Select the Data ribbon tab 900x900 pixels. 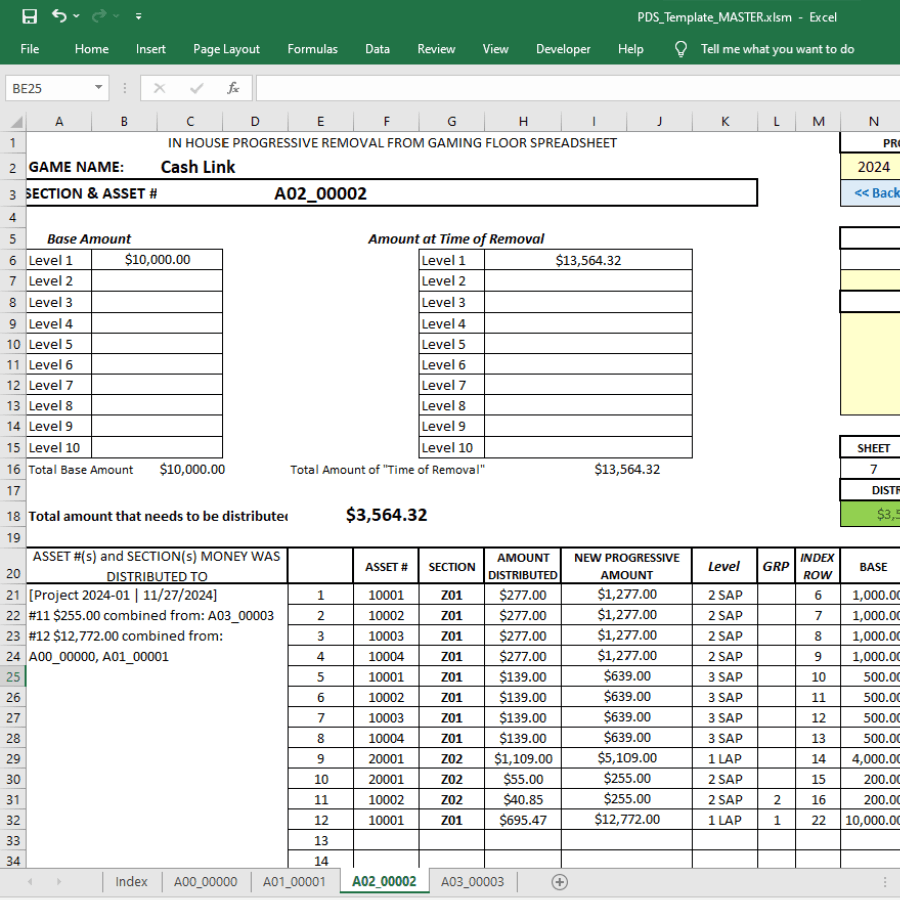(378, 49)
